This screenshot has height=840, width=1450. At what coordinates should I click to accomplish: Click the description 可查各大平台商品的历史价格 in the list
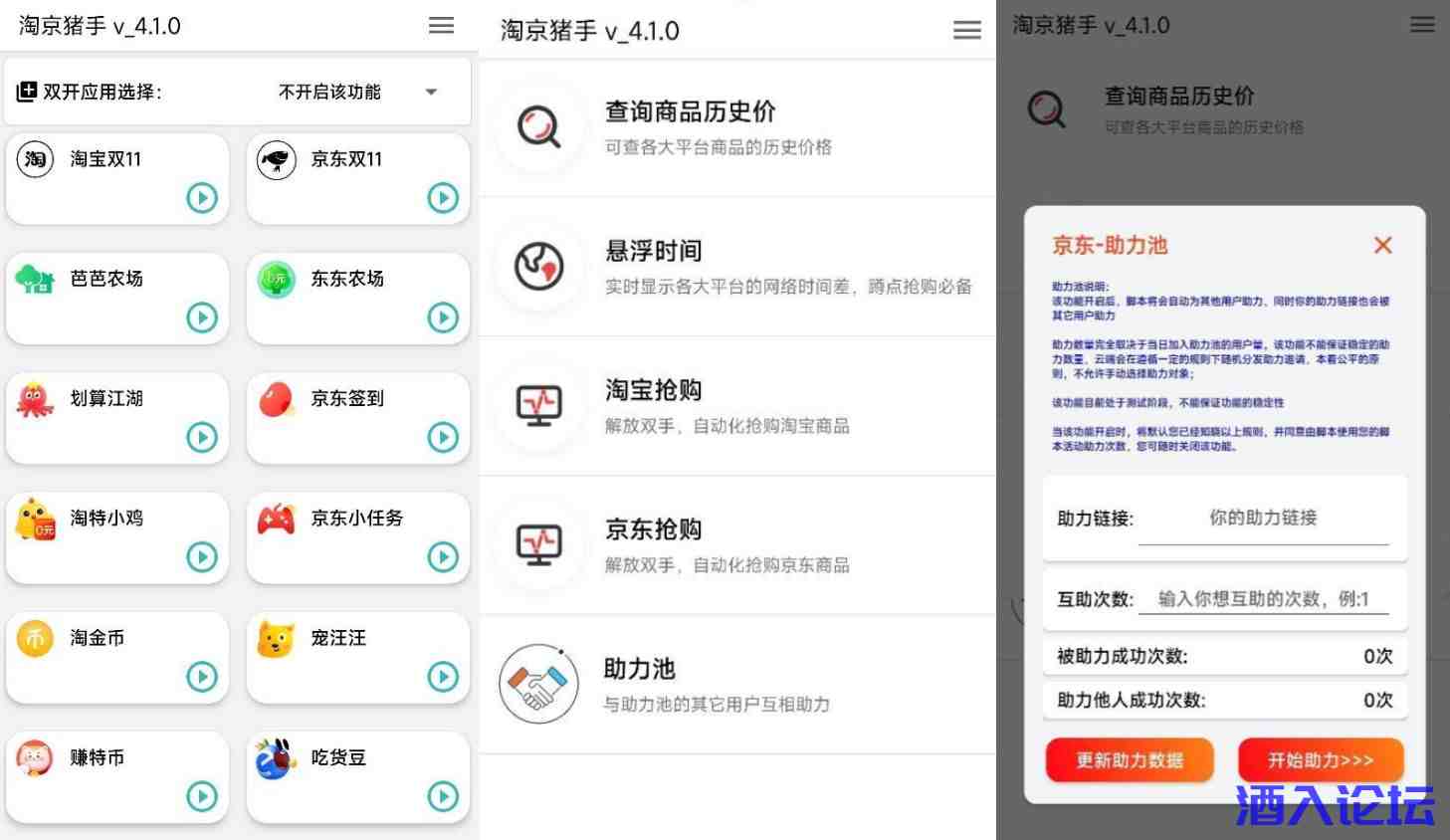(719, 147)
